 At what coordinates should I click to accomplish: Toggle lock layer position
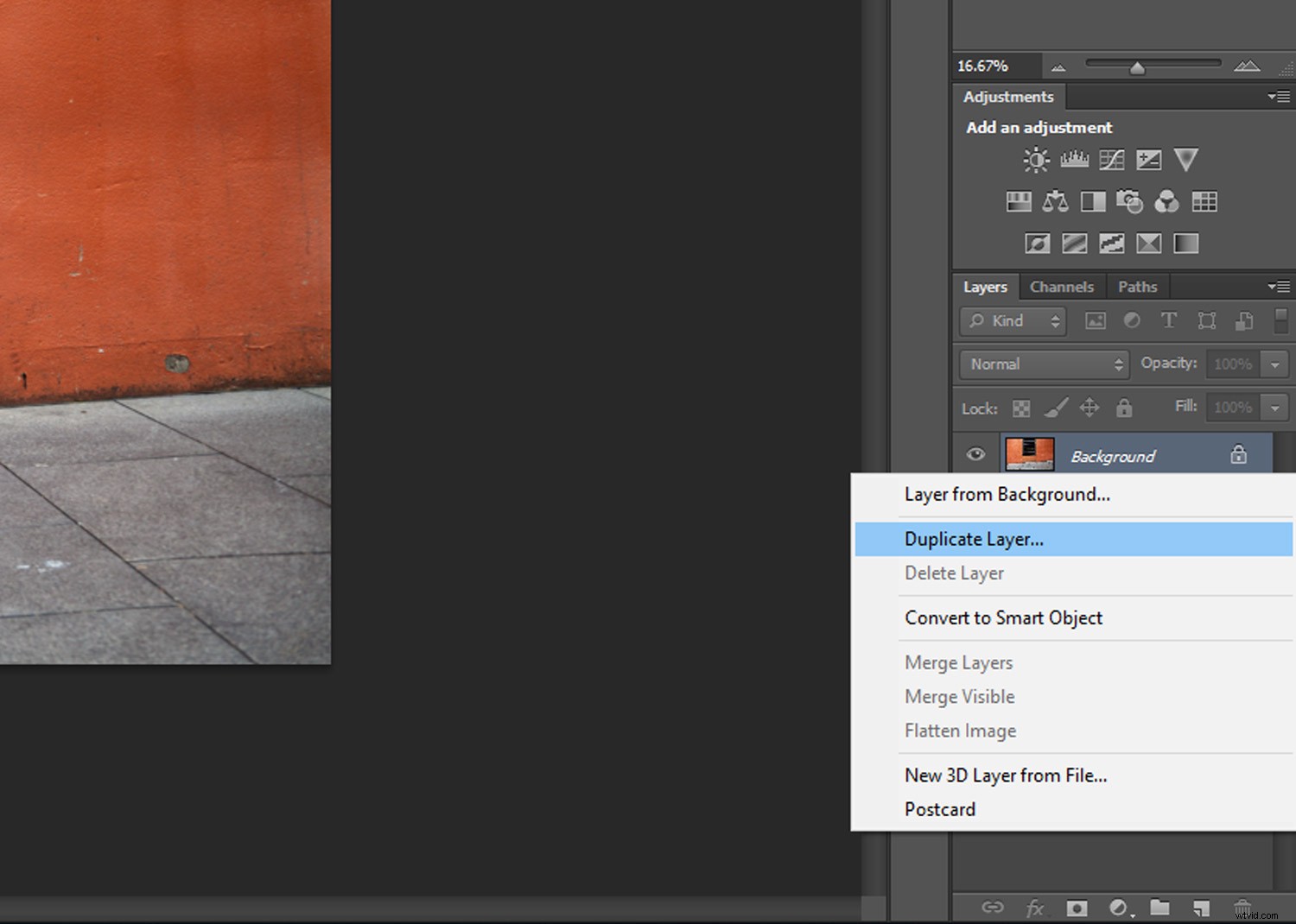pos(1090,408)
